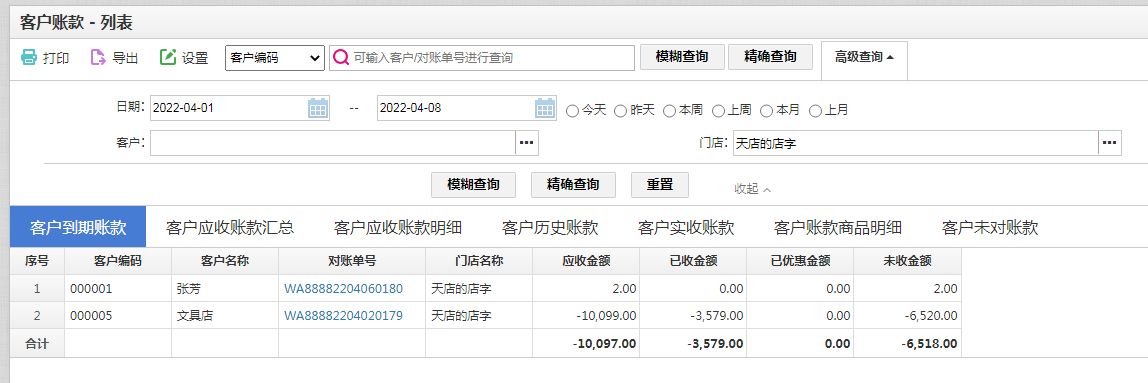Click total receivable -10,097.00
Screen dimensions: 1148x383
[586, 343]
